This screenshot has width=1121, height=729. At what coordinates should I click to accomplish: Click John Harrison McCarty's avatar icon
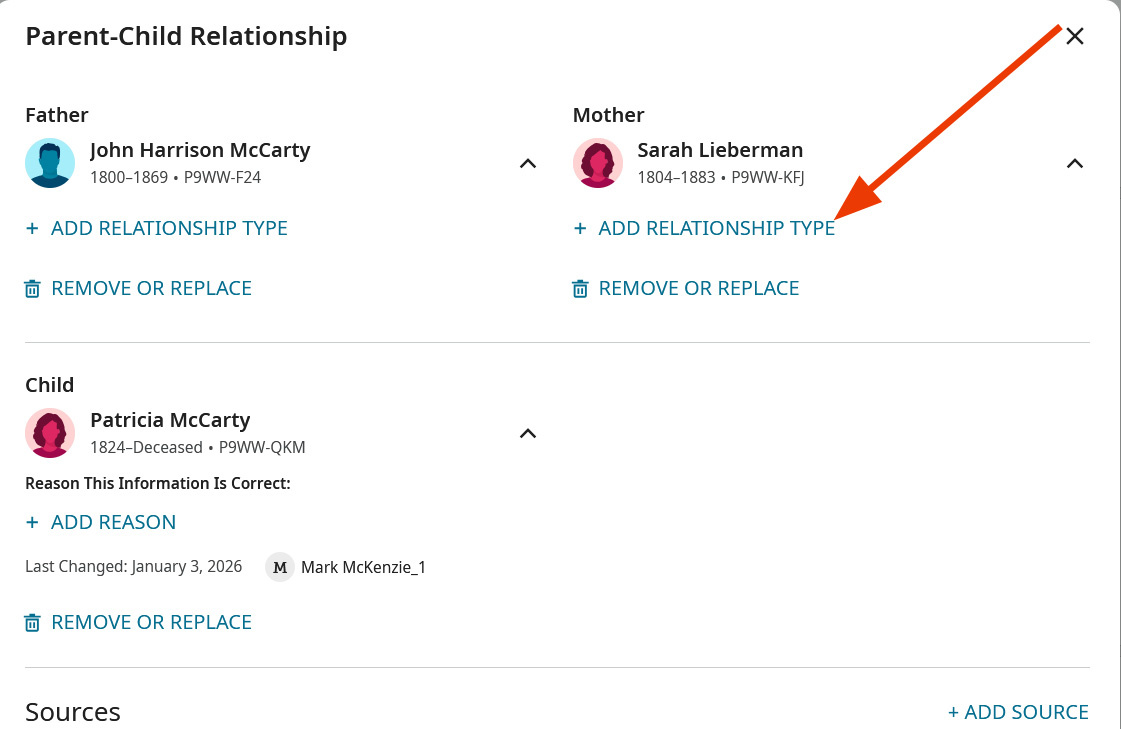click(x=50, y=163)
